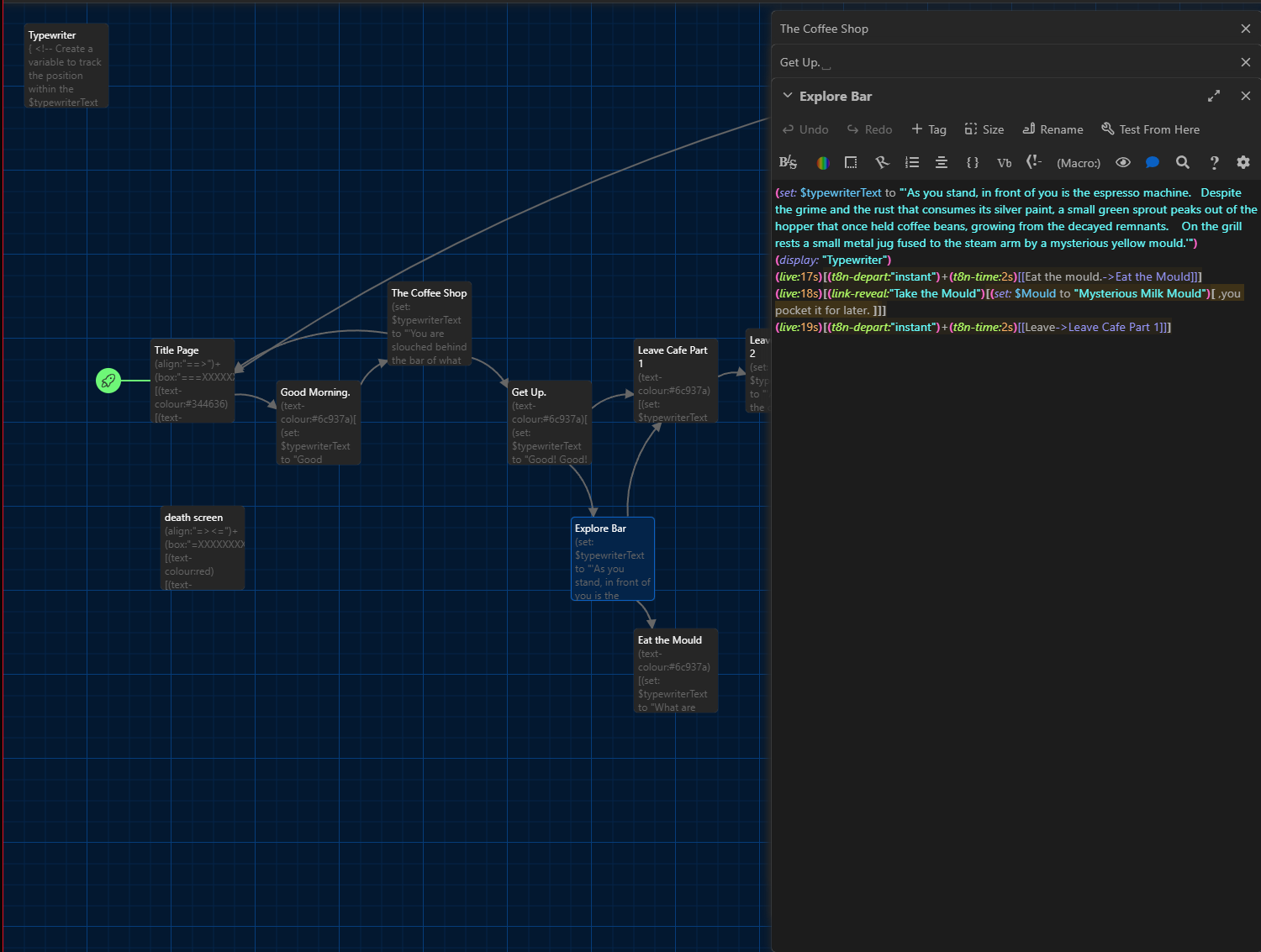This screenshot has width=1261, height=952.
Task: Expand the collapsed Get Up. dialog header
Action: [x=805, y=62]
